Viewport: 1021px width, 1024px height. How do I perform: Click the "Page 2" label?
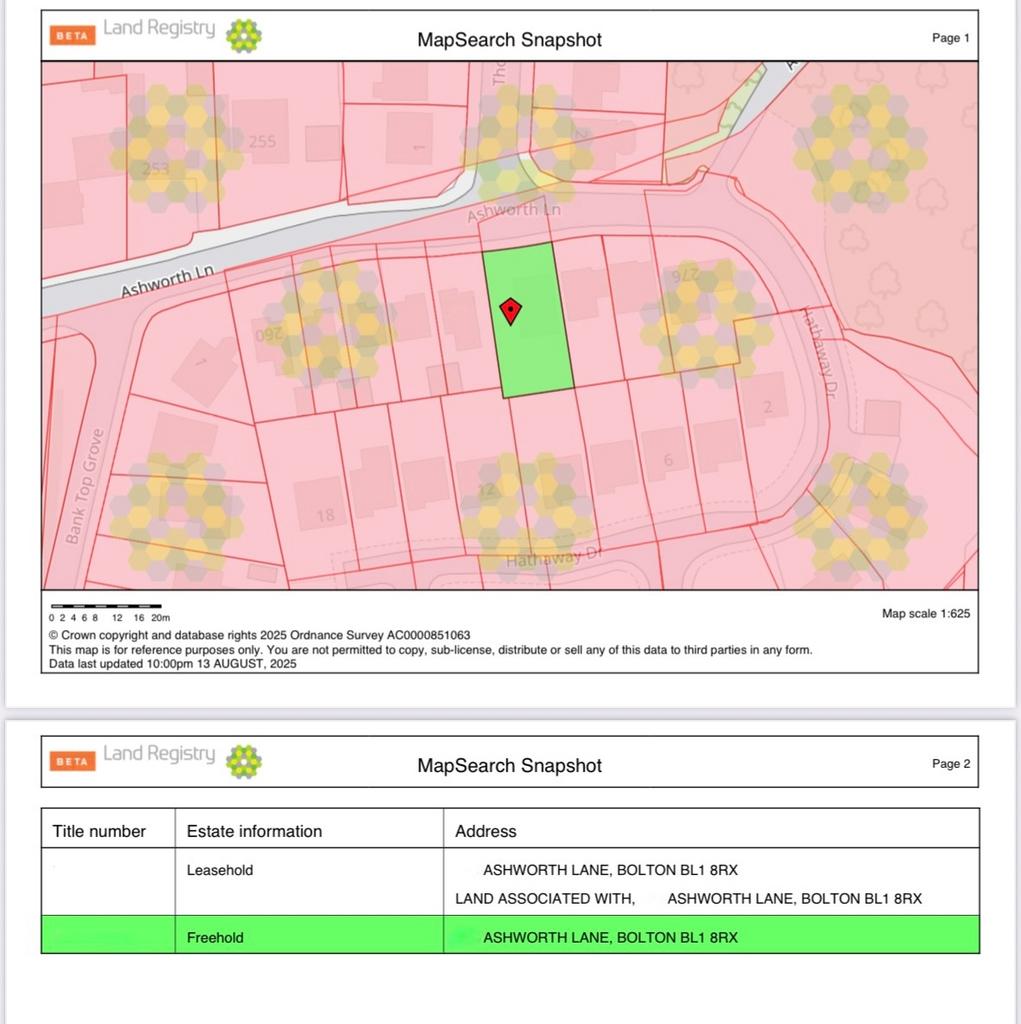pyautogui.click(x=951, y=764)
